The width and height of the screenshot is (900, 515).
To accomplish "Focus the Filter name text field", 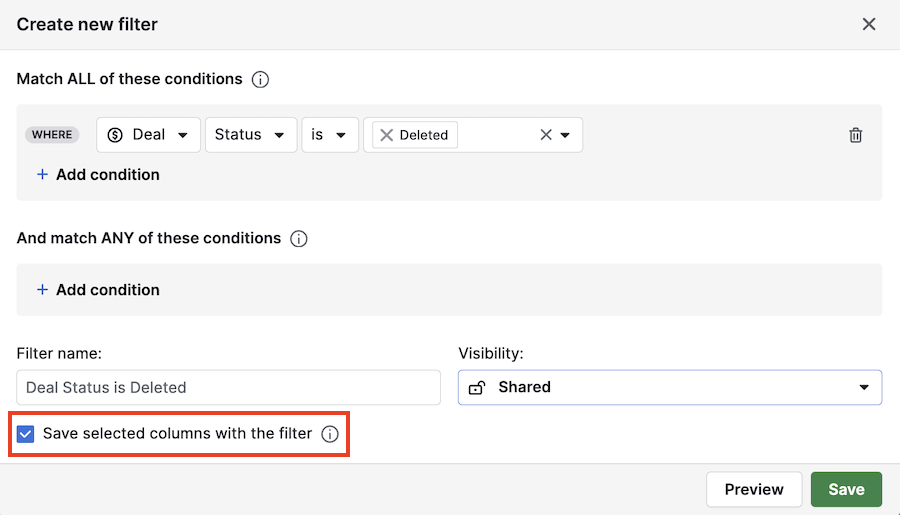I will pos(228,387).
